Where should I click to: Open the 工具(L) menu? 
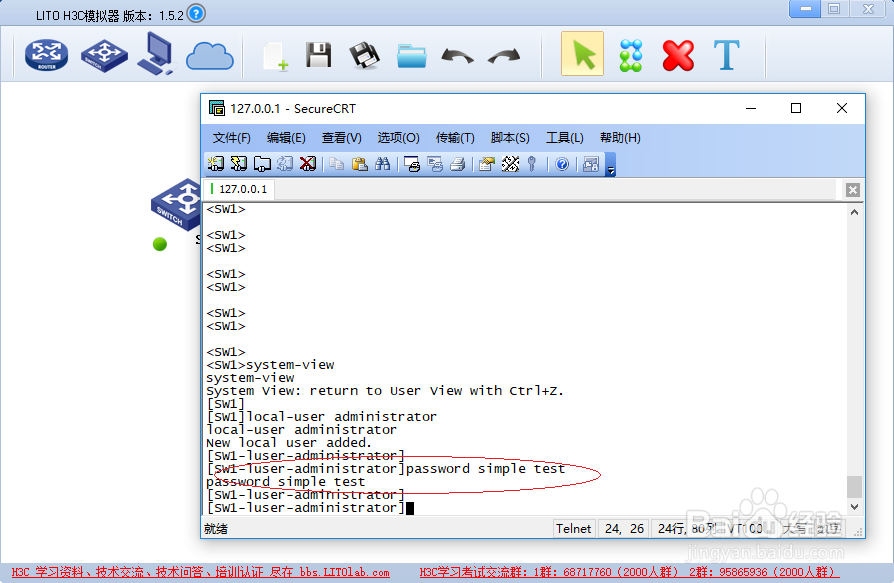pyautogui.click(x=564, y=137)
